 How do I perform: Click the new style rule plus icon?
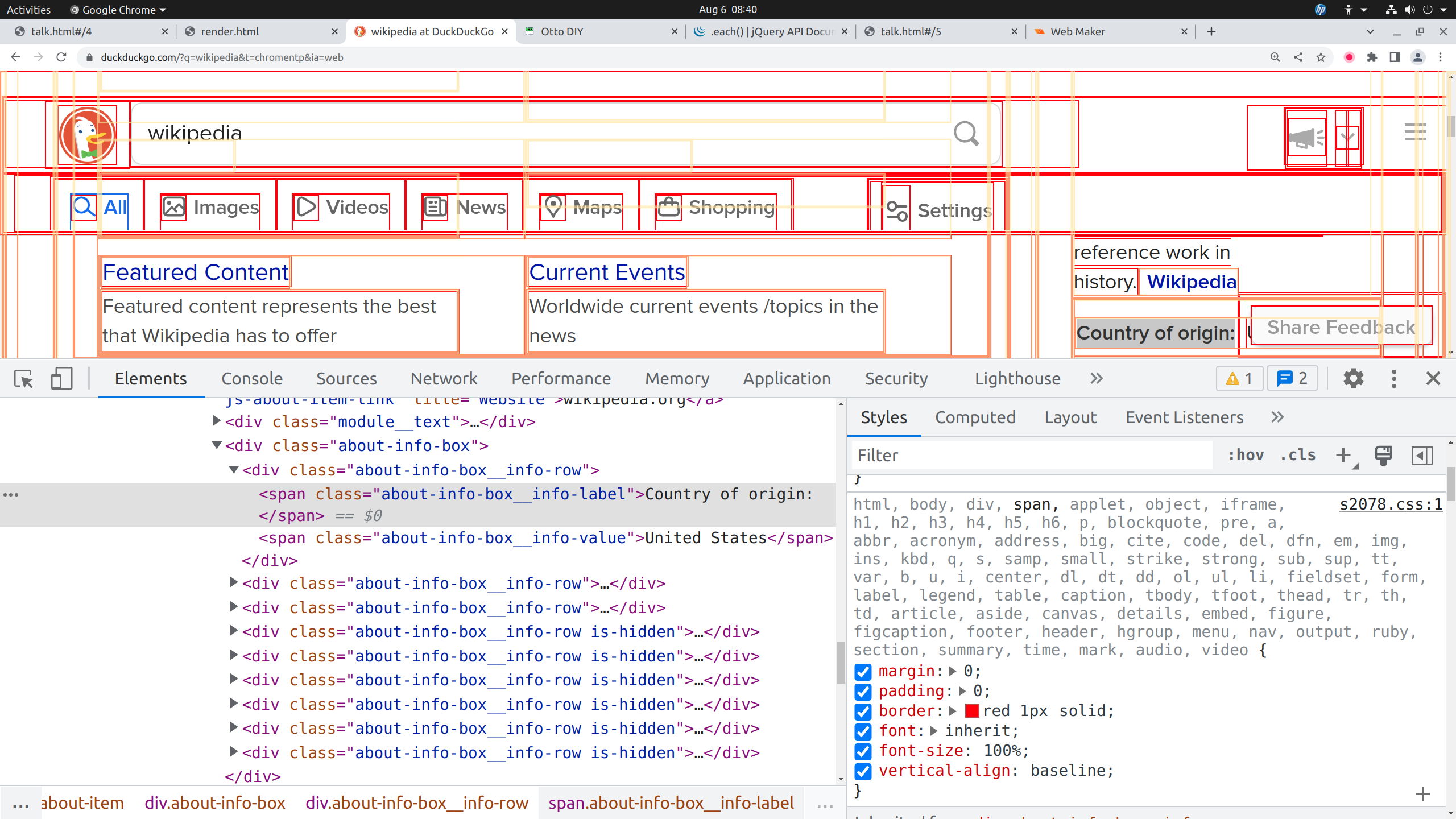1343,455
